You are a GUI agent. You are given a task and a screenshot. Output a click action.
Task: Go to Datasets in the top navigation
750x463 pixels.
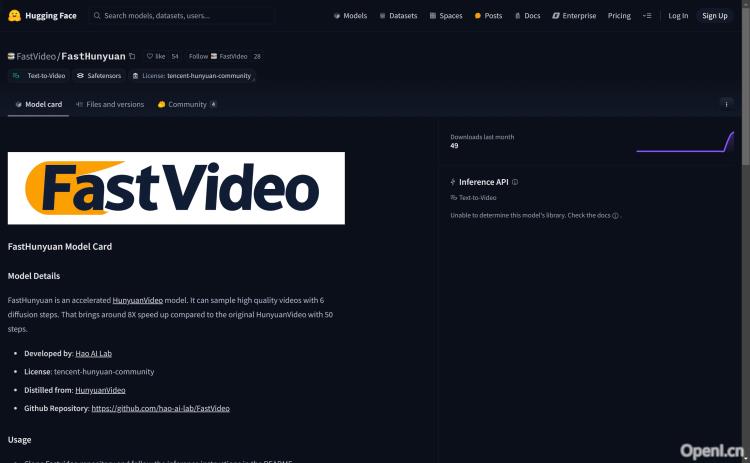click(x=399, y=16)
